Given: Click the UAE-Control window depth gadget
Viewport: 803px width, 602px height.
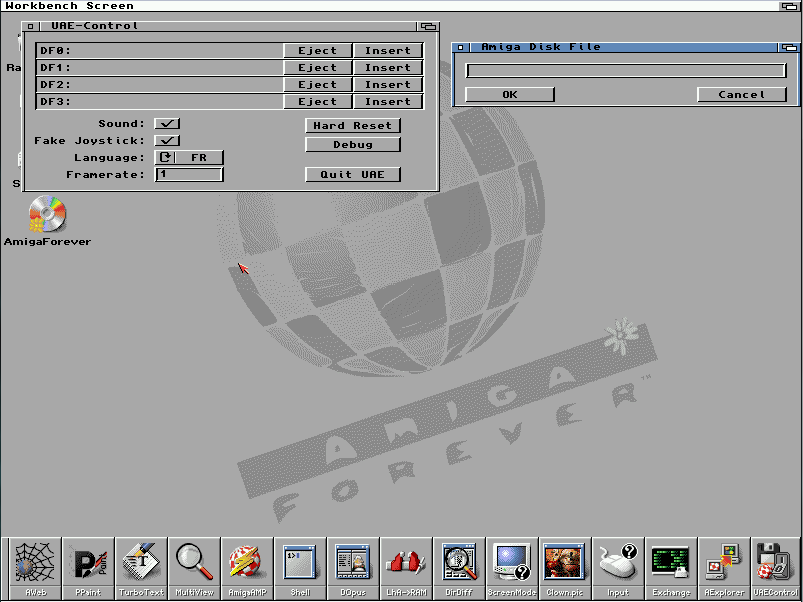Looking at the screenshot, I should 428,26.
